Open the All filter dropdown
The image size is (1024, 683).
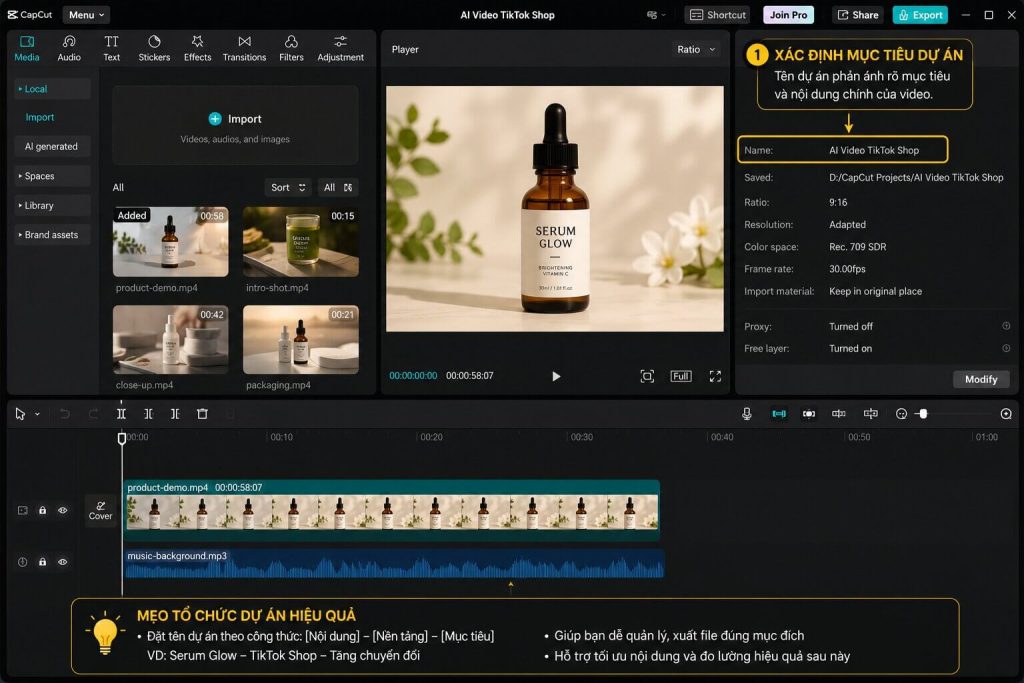tap(338, 187)
